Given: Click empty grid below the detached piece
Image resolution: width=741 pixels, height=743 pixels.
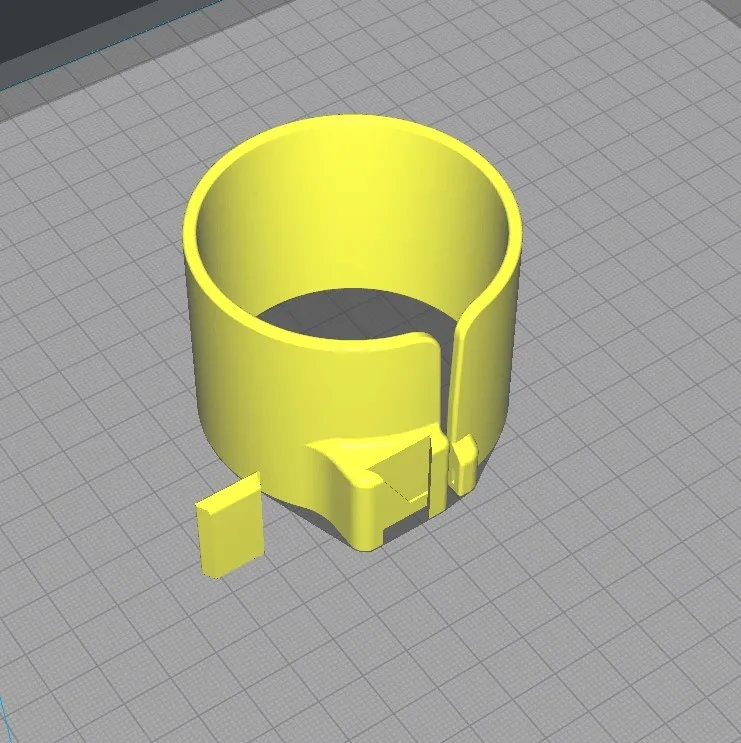Looking at the screenshot, I should [240, 640].
